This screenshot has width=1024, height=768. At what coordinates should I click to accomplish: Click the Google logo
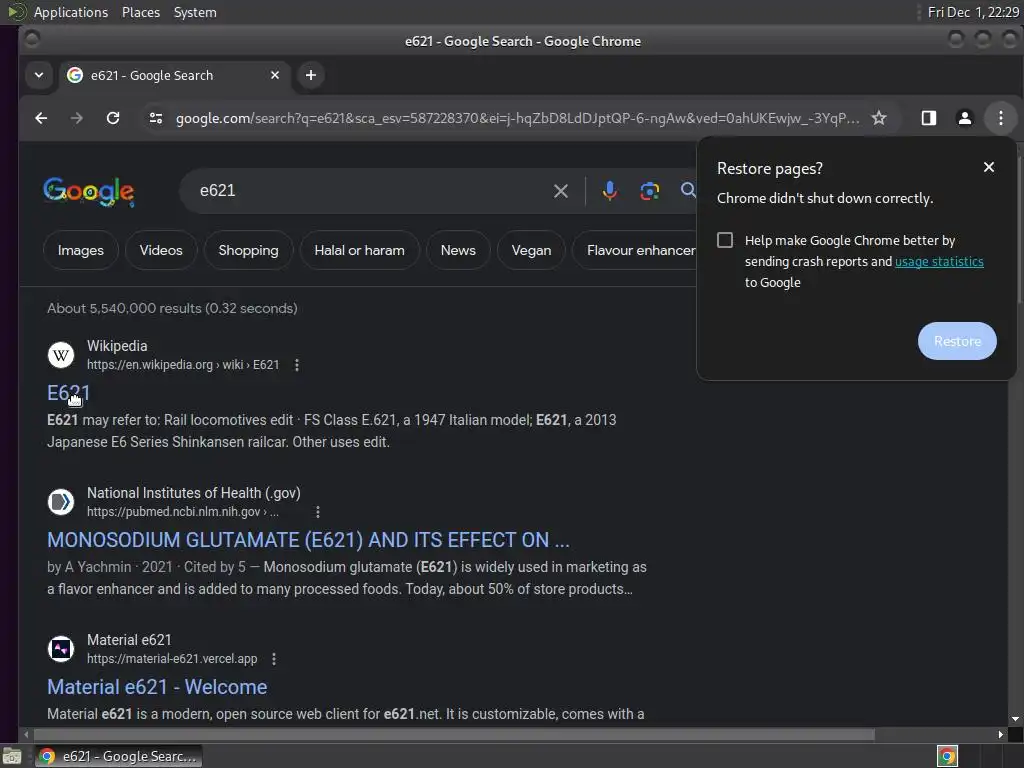coord(89,192)
